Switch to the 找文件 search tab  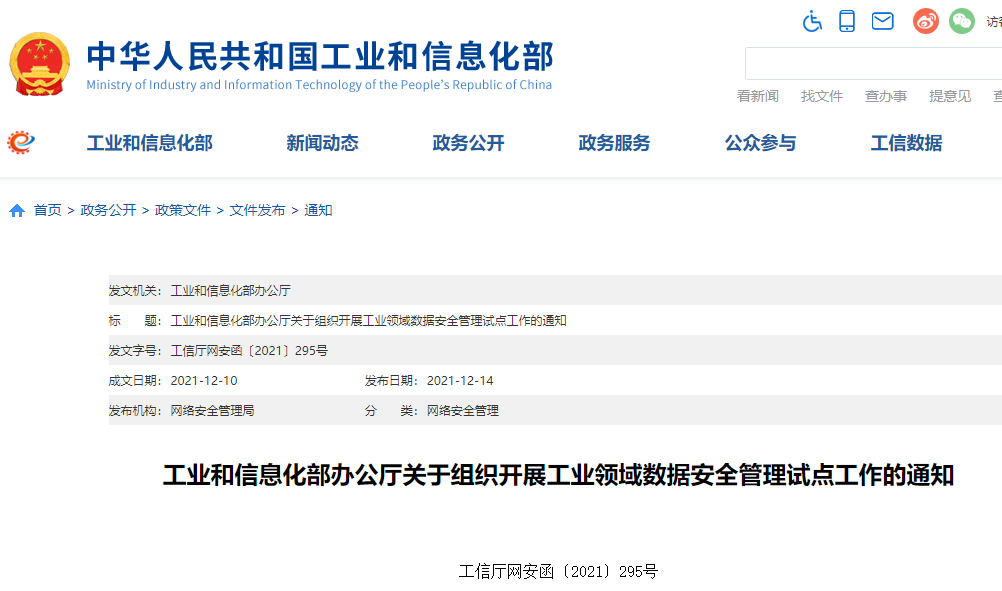coord(822,96)
